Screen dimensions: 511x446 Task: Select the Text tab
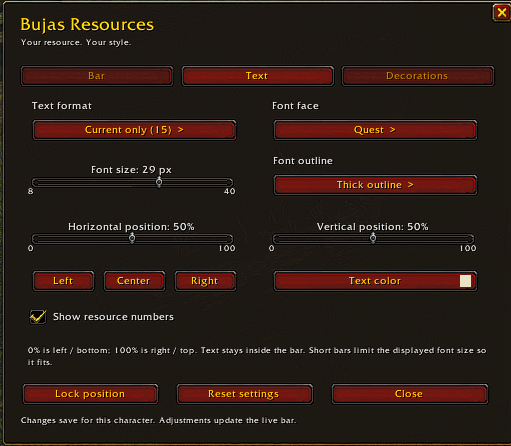coord(257,76)
